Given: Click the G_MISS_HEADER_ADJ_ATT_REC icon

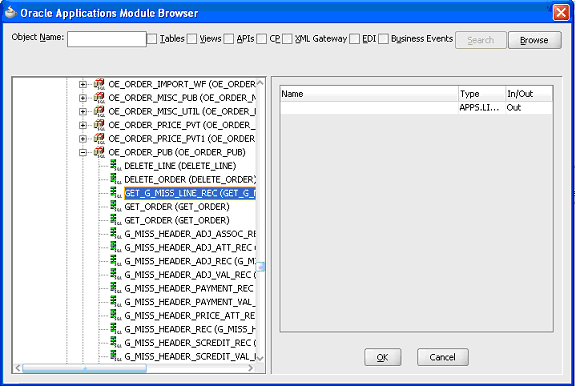Looking at the screenshot, I should [116, 247].
